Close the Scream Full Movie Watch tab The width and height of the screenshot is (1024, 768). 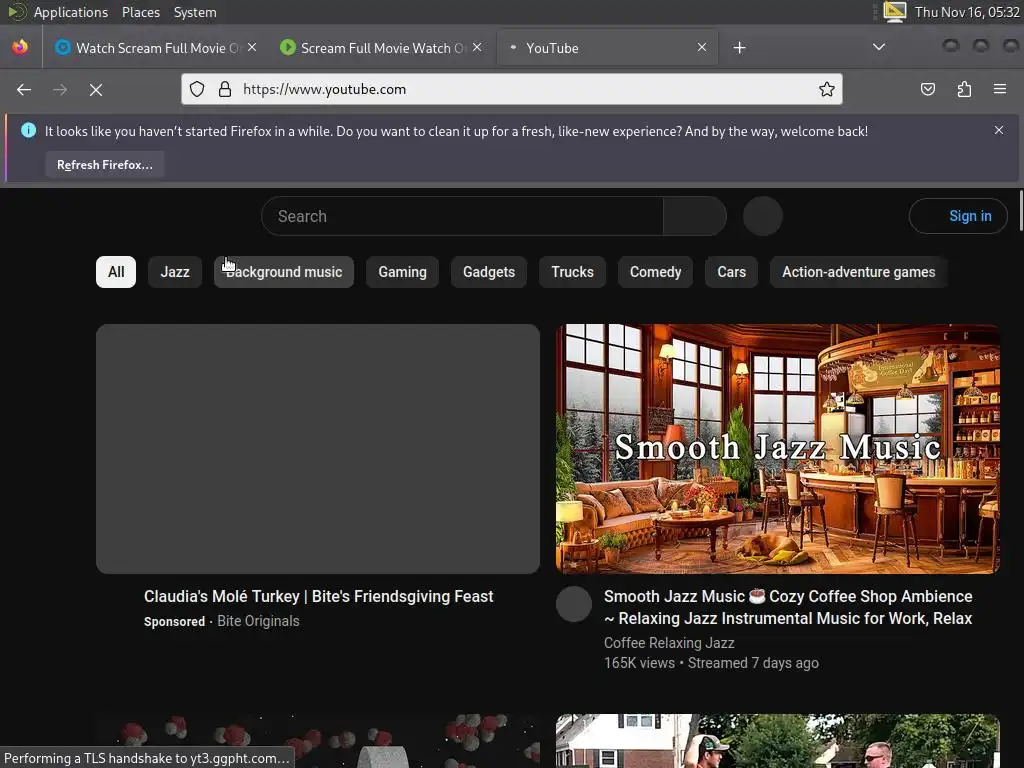click(x=477, y=48)
